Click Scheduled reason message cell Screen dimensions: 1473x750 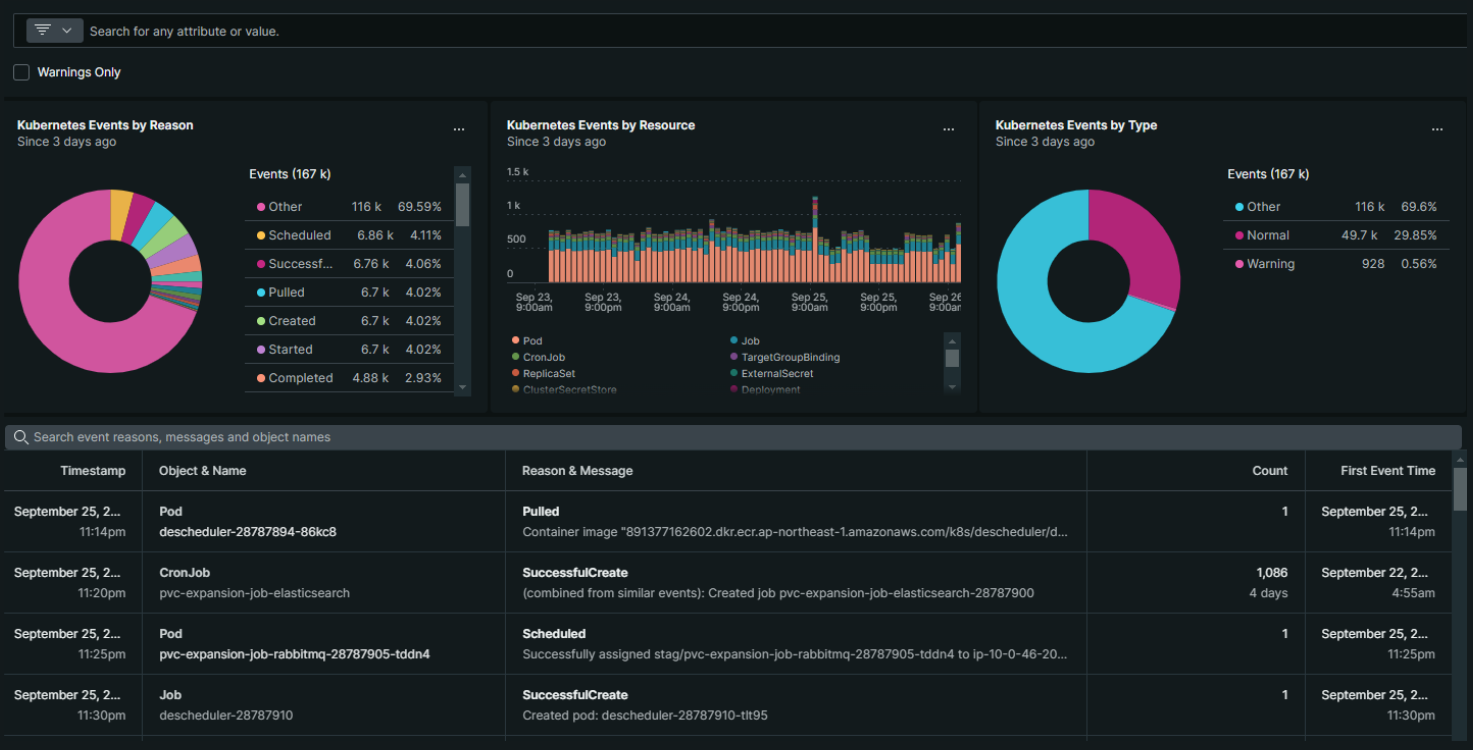coord(796,643)
